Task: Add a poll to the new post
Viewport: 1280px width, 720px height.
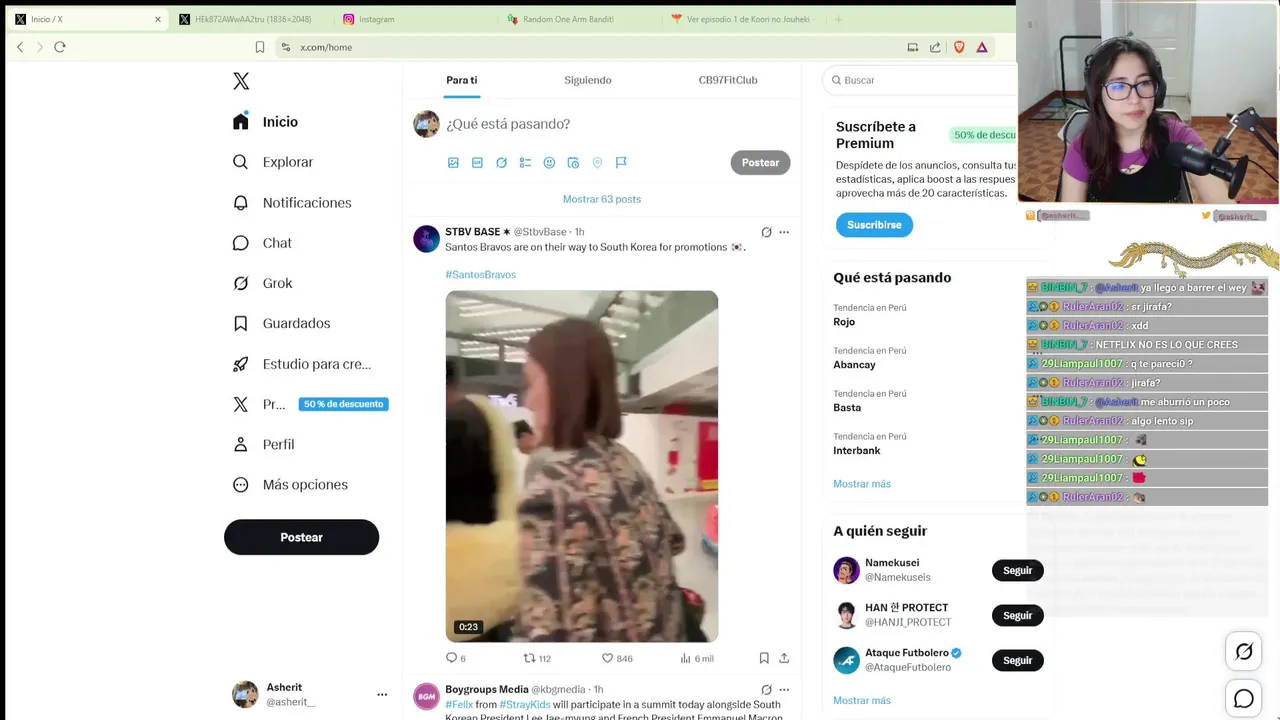Action: (525, 162)
